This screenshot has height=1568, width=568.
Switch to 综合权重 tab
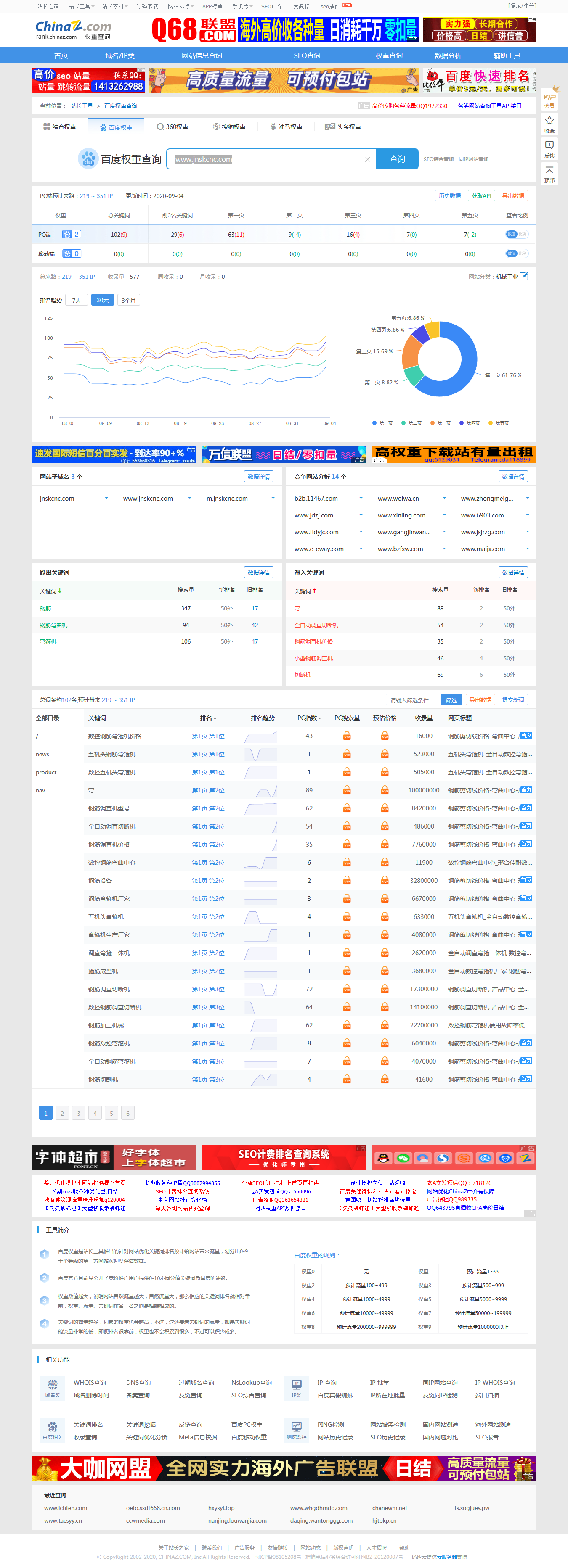click(x=60, y=127)
